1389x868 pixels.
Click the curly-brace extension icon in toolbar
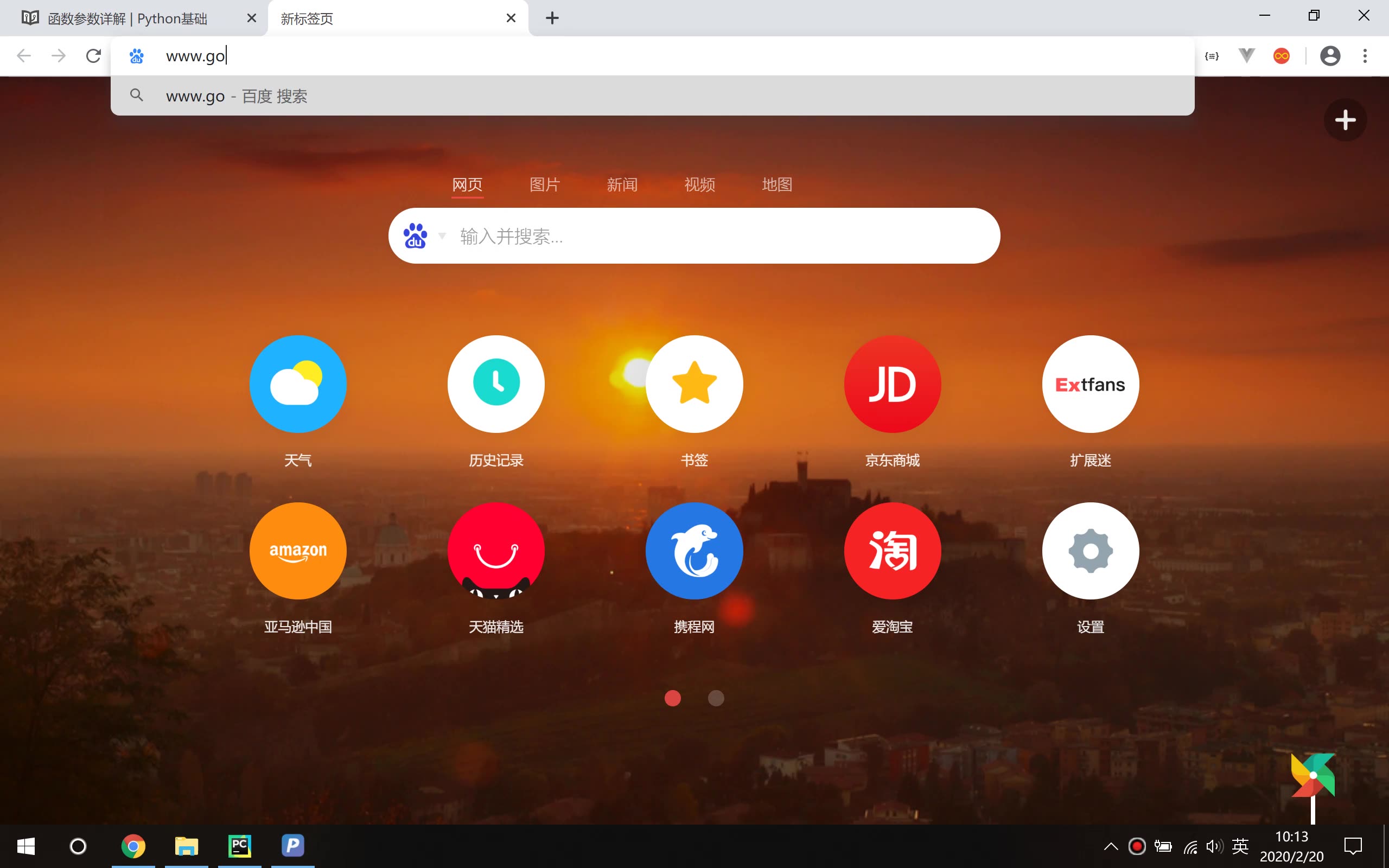click(1212, 56)
